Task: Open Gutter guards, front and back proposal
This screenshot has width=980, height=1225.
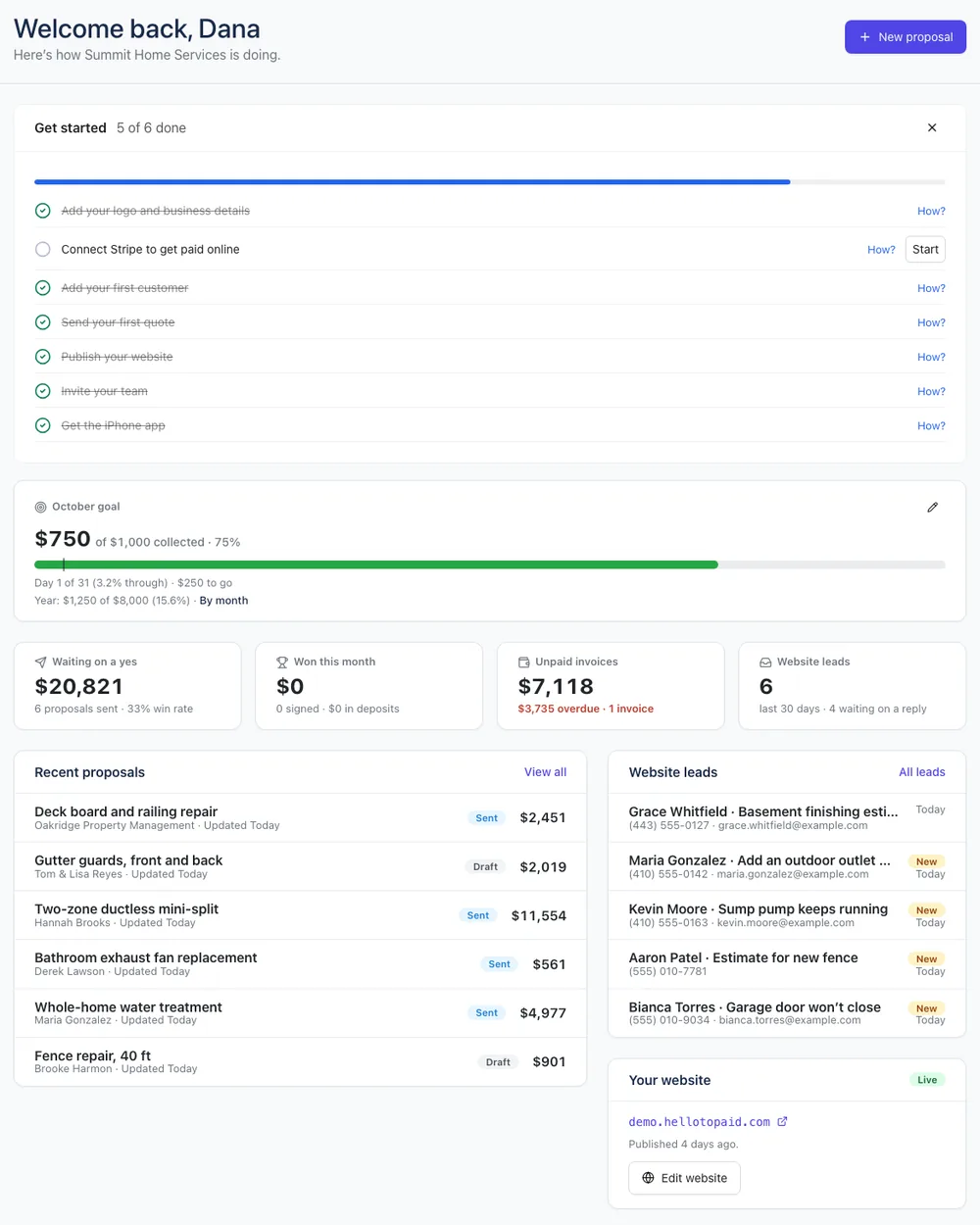Action: 300,866
